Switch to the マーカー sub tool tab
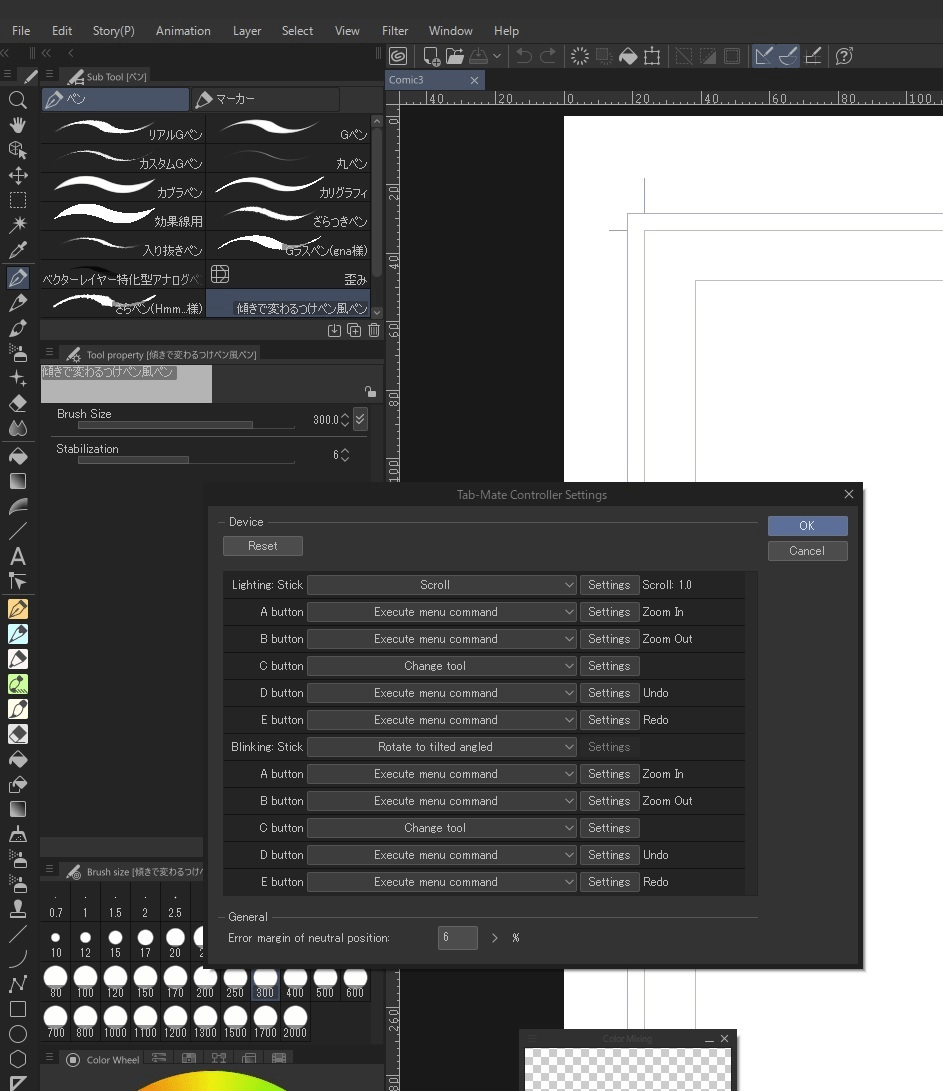Viewport: 943px width, 1091px height. click(265, 99)
